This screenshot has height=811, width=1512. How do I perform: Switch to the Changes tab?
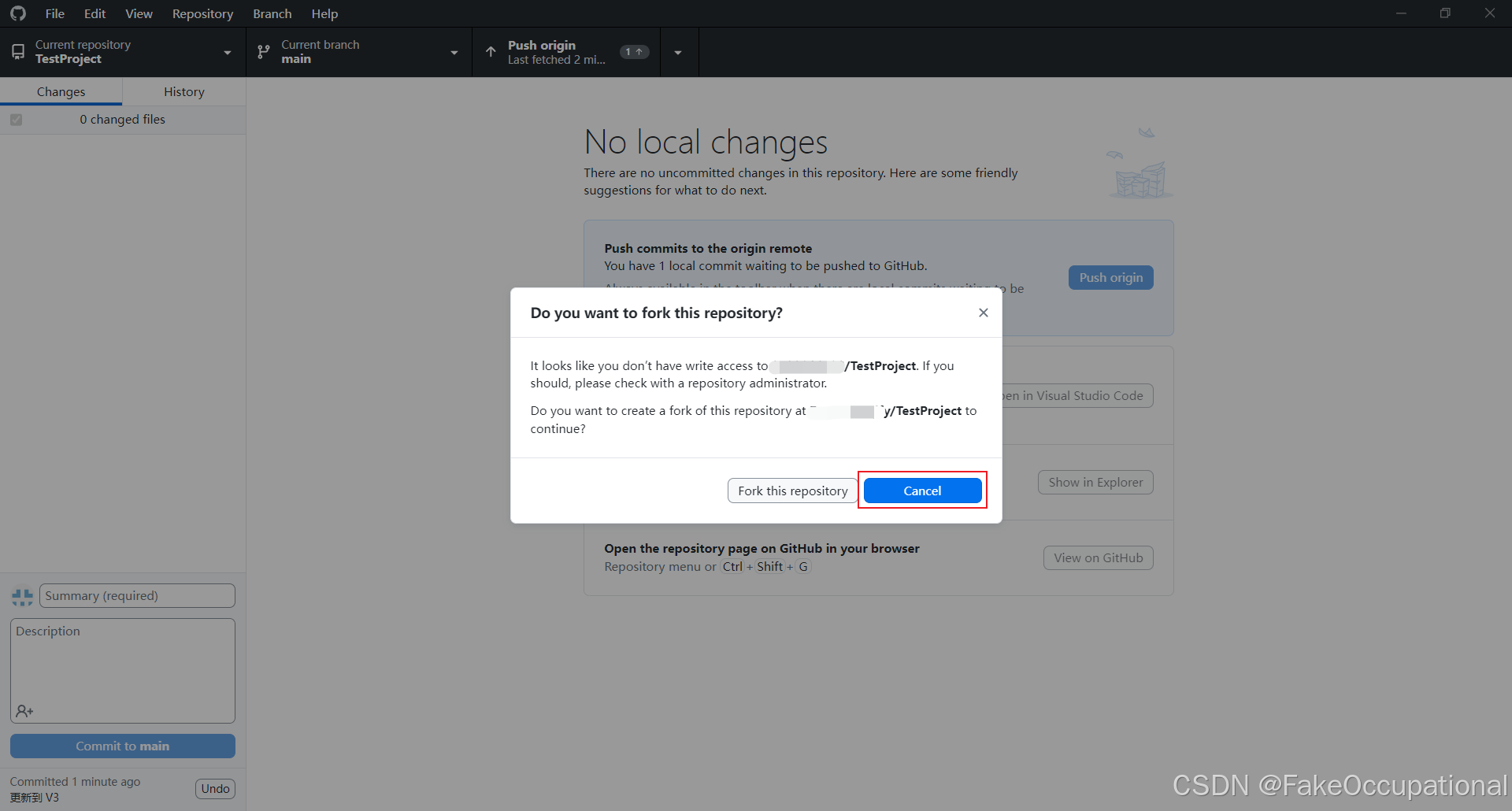pyautogui.click(x=61, y=91)
